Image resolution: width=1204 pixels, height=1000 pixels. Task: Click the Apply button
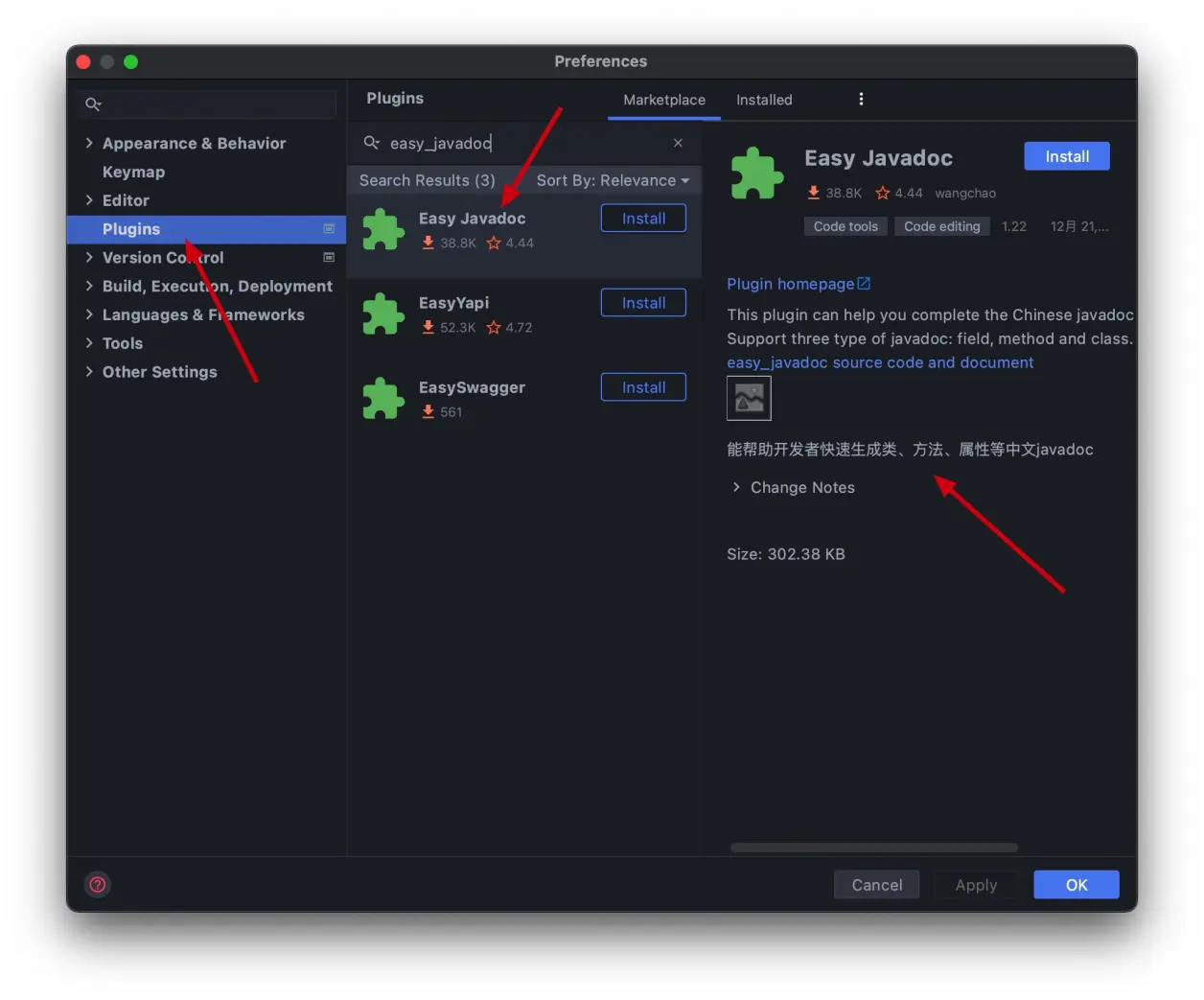[x=976, y=885]
